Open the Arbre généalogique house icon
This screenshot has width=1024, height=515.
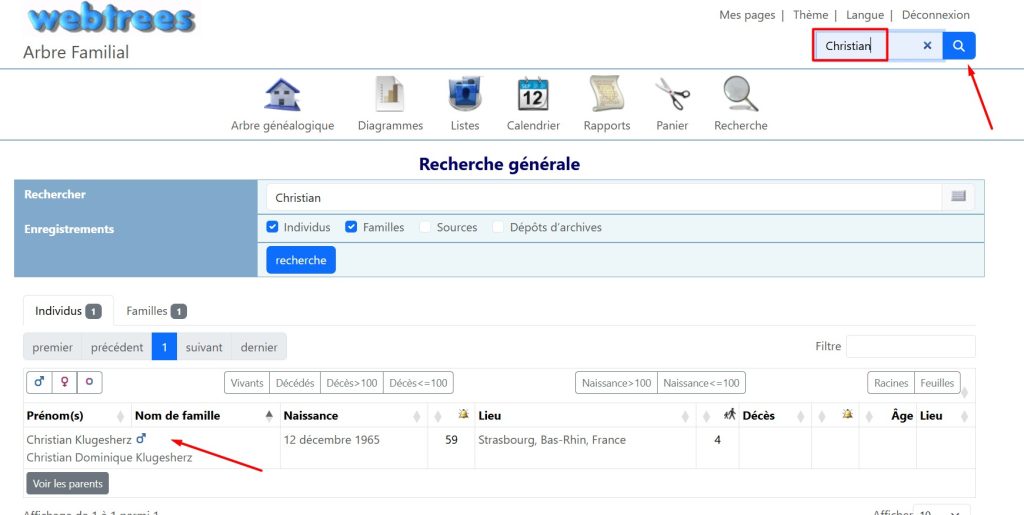point(282,95)
